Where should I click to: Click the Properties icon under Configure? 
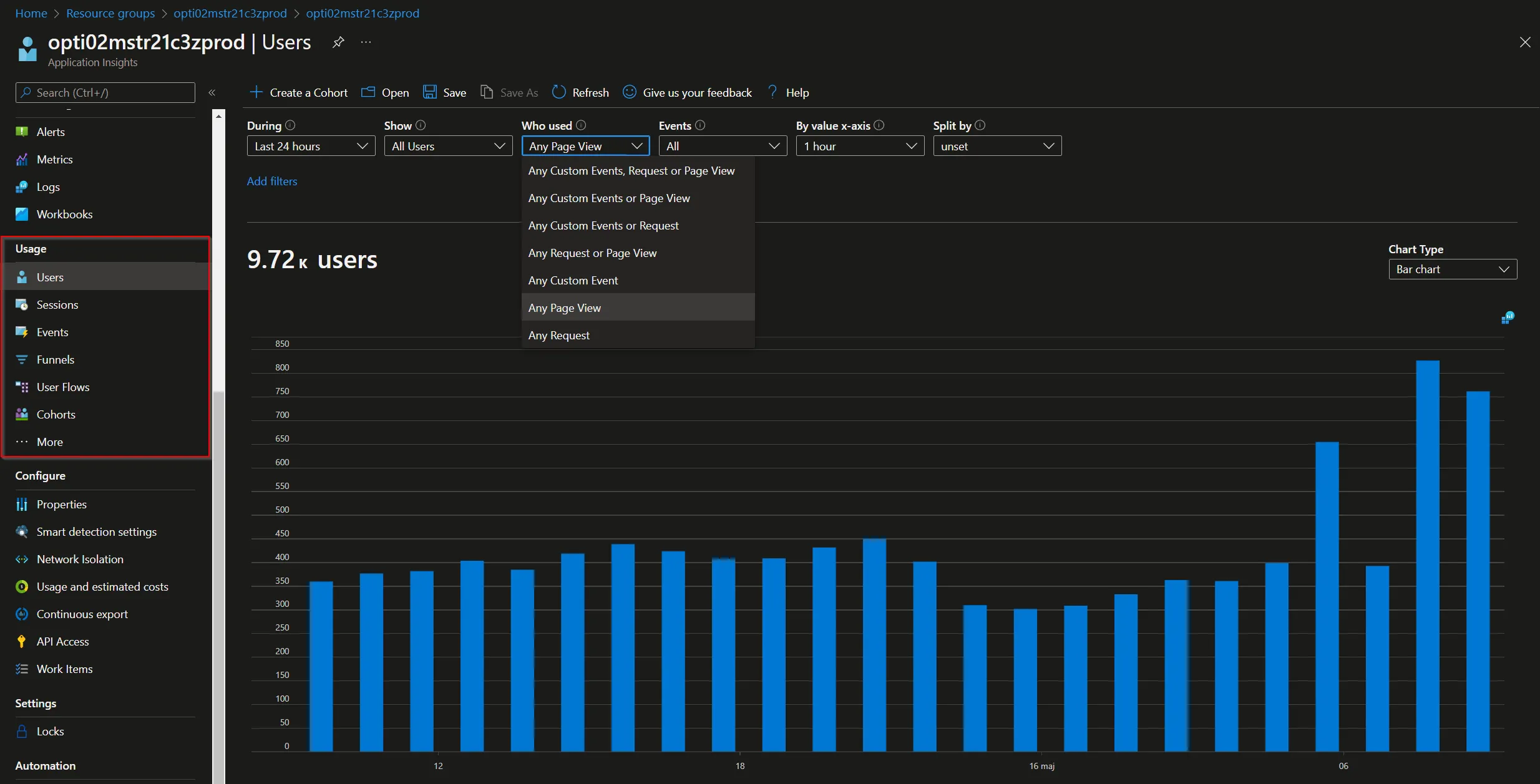tap(22, 504)
